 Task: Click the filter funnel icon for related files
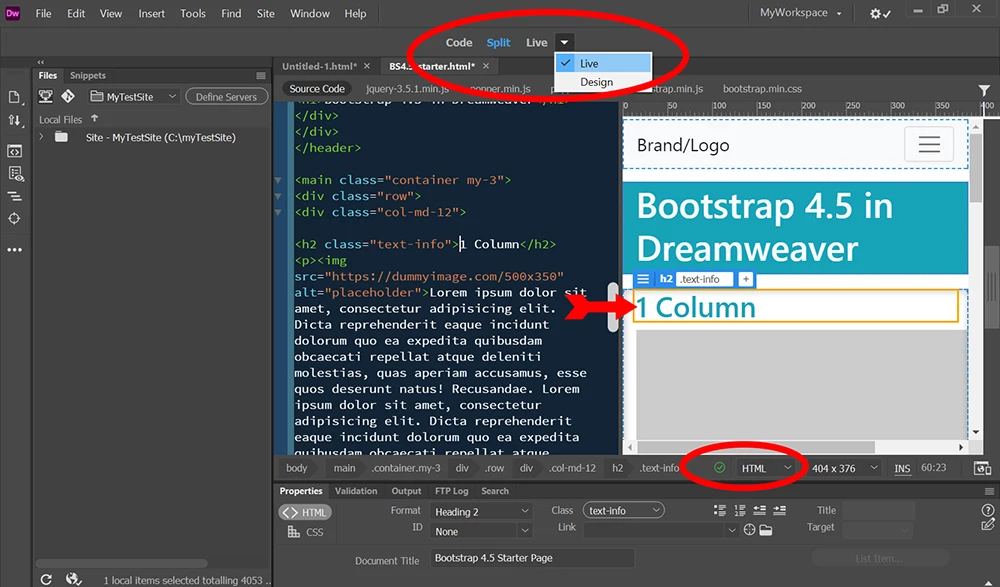(x=984, y=90)
